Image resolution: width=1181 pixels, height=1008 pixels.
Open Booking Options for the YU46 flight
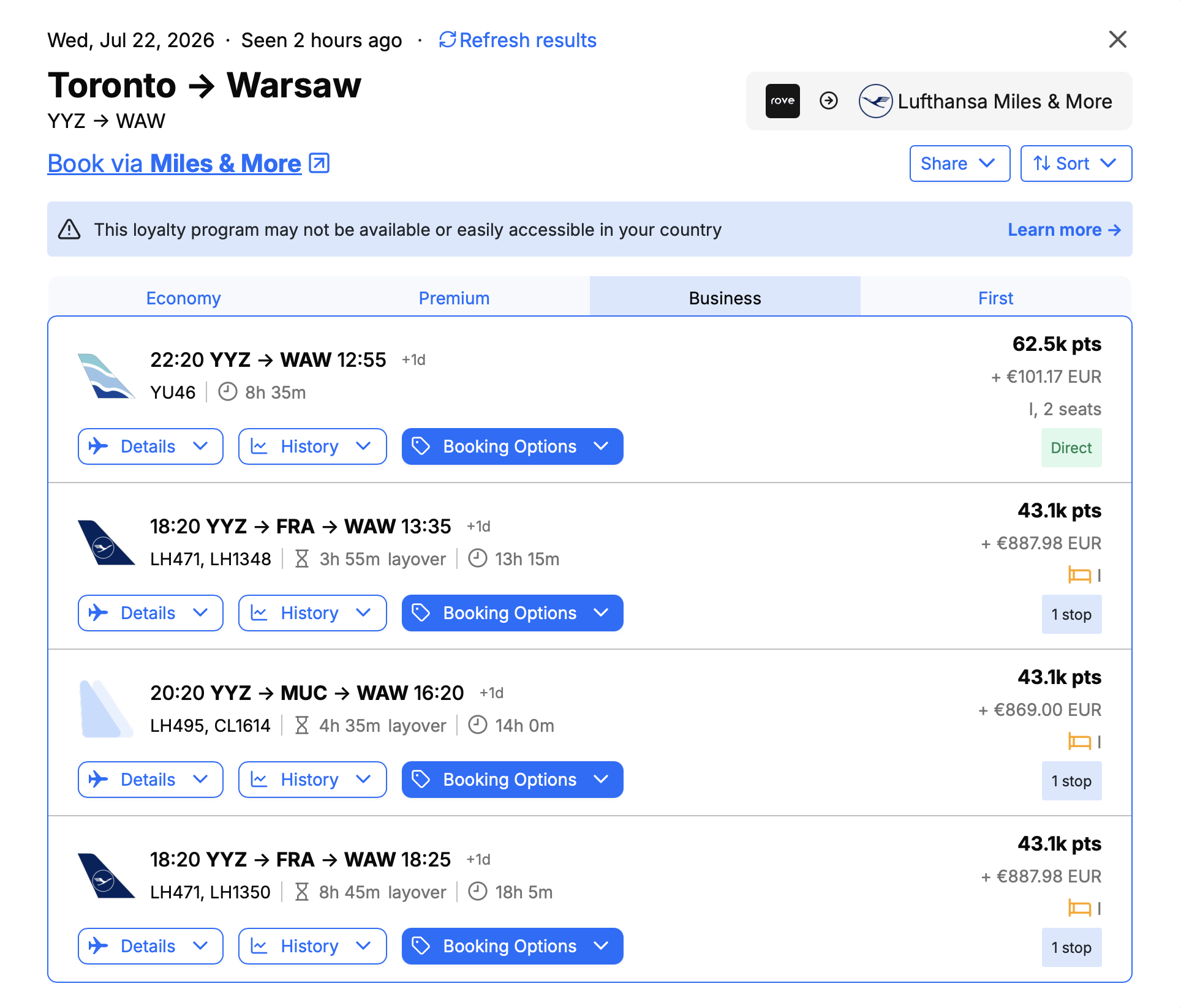(x=512, y=446)
